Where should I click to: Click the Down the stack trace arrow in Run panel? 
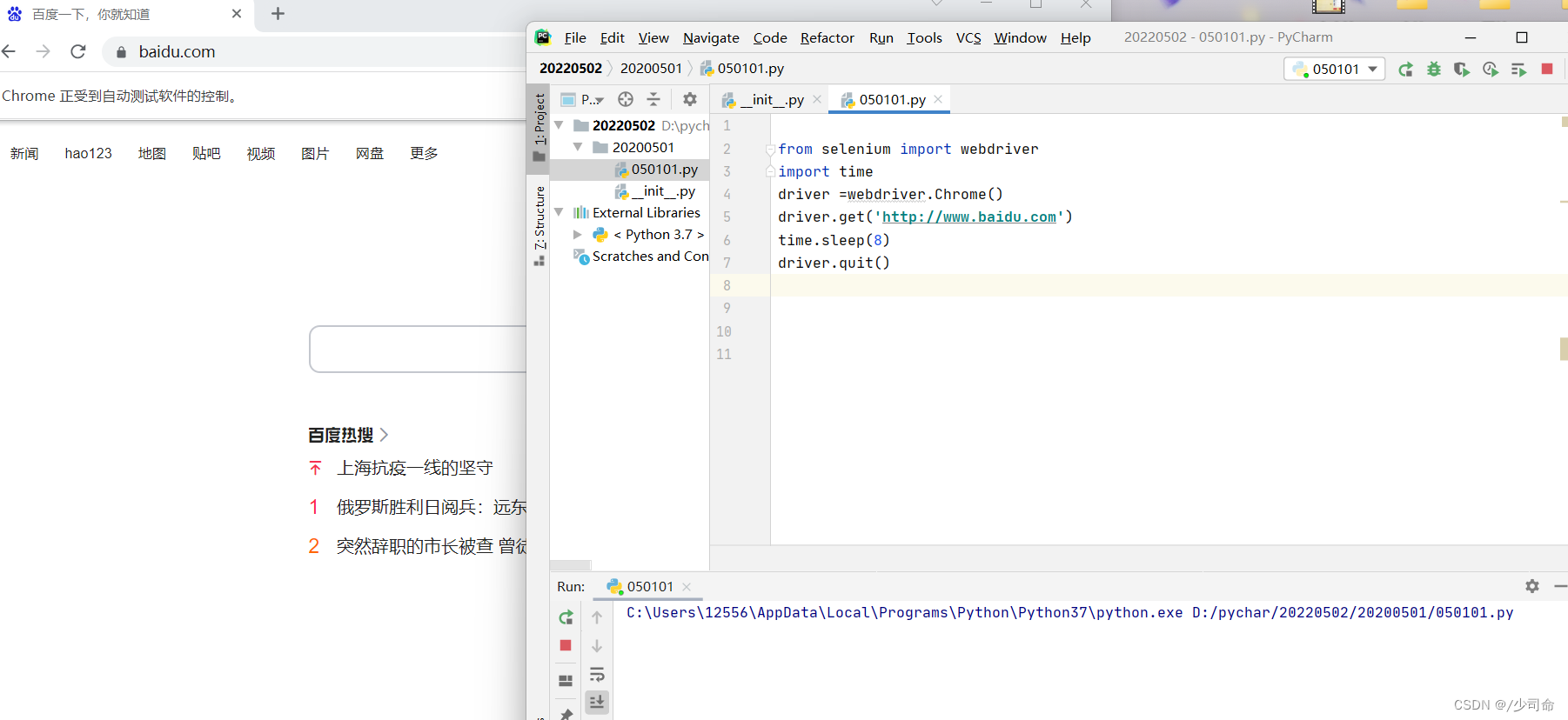(597, 646)
